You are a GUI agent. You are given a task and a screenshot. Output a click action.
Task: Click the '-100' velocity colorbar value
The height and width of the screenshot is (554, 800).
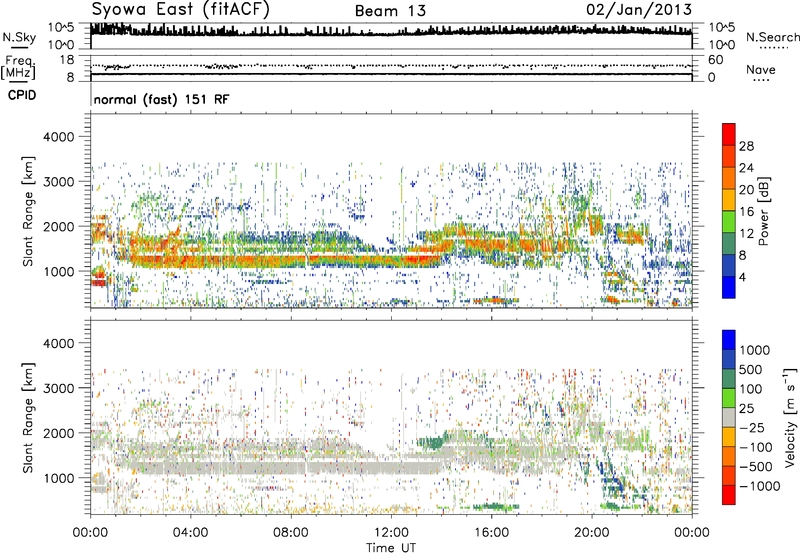[756, 447]
